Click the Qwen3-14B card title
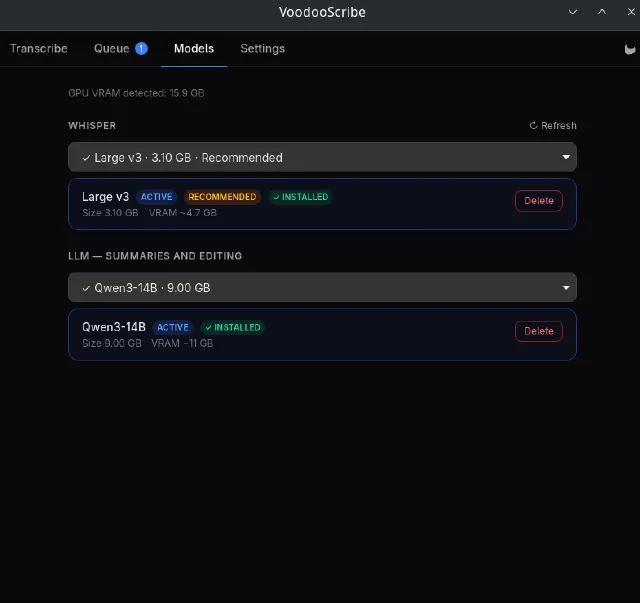 click(113, 327)
